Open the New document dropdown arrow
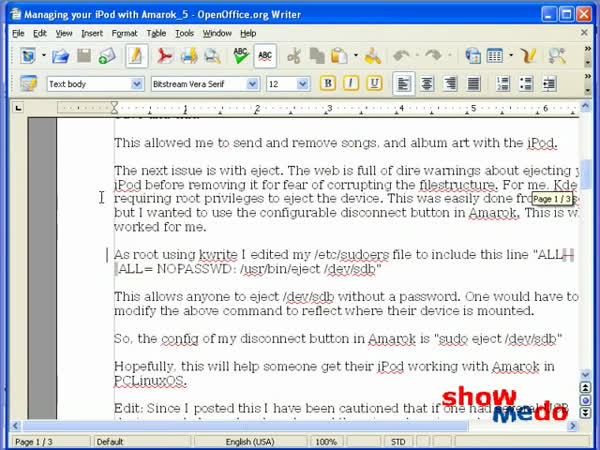This screenshot has height=450, width=600. coord(44,56)
